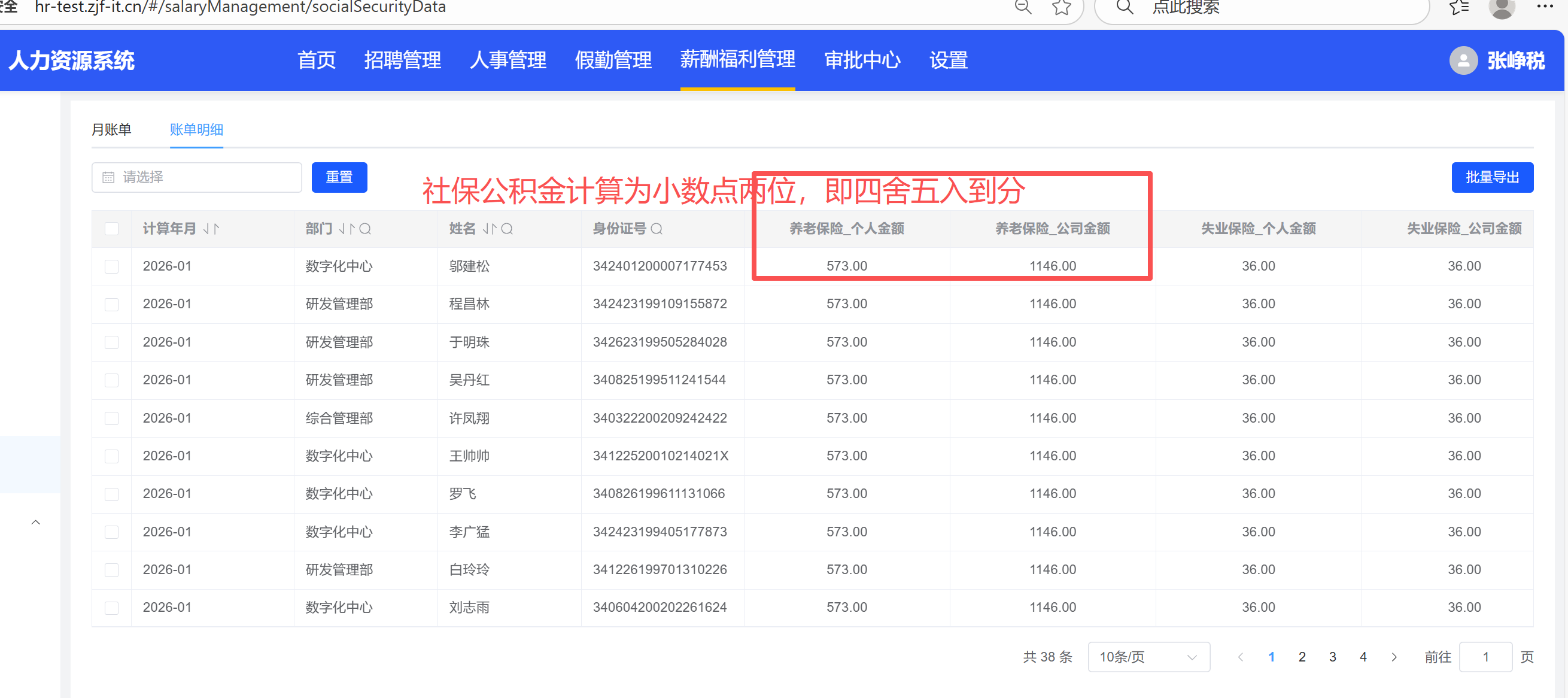This screenshot has height=698, width=1568.
Task: Click search icon in 姓名 column header
Action: [507, 229]
